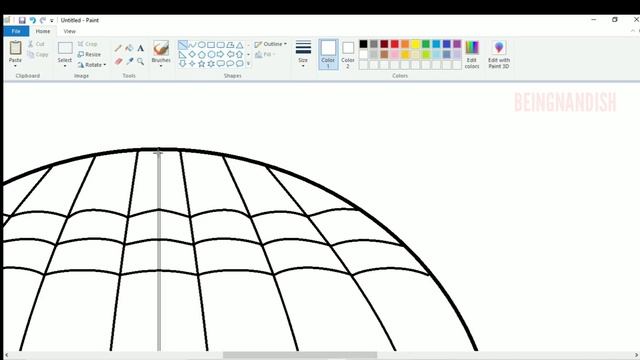
Task: Select the Four-point star shape
Action: click(x=192, y=64)
